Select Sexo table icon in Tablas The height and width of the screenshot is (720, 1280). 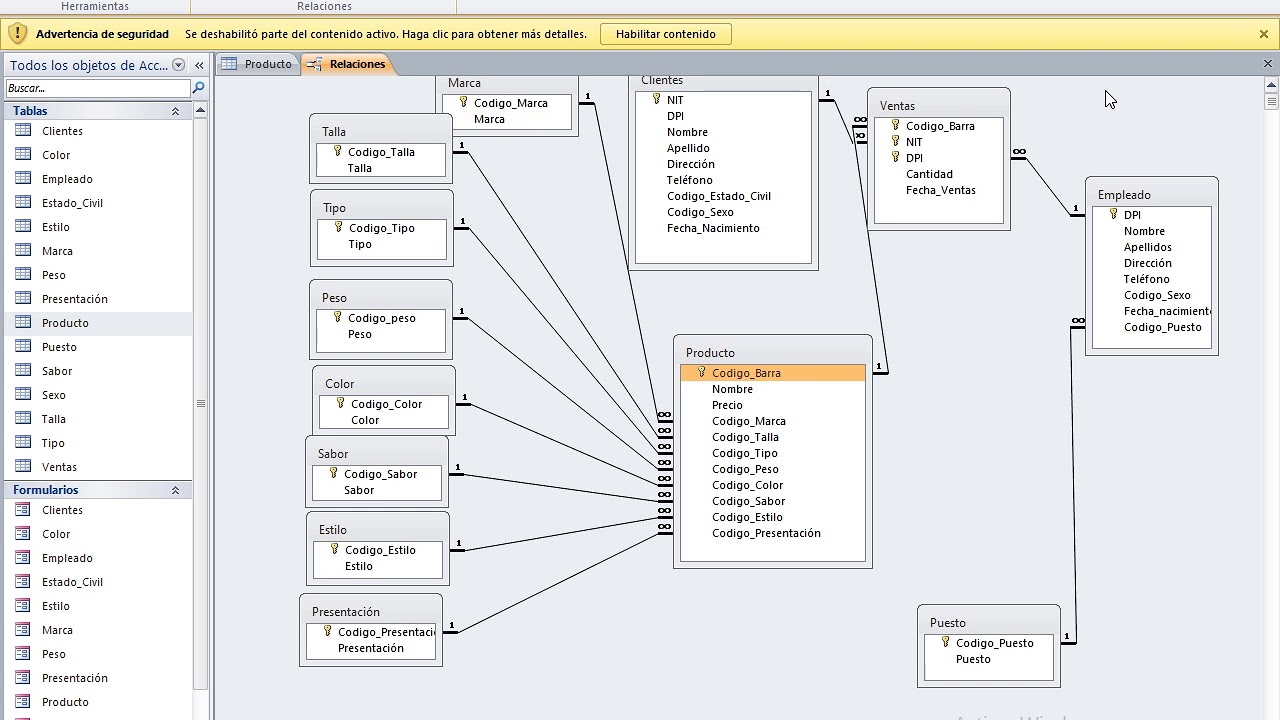click(23, 395)
